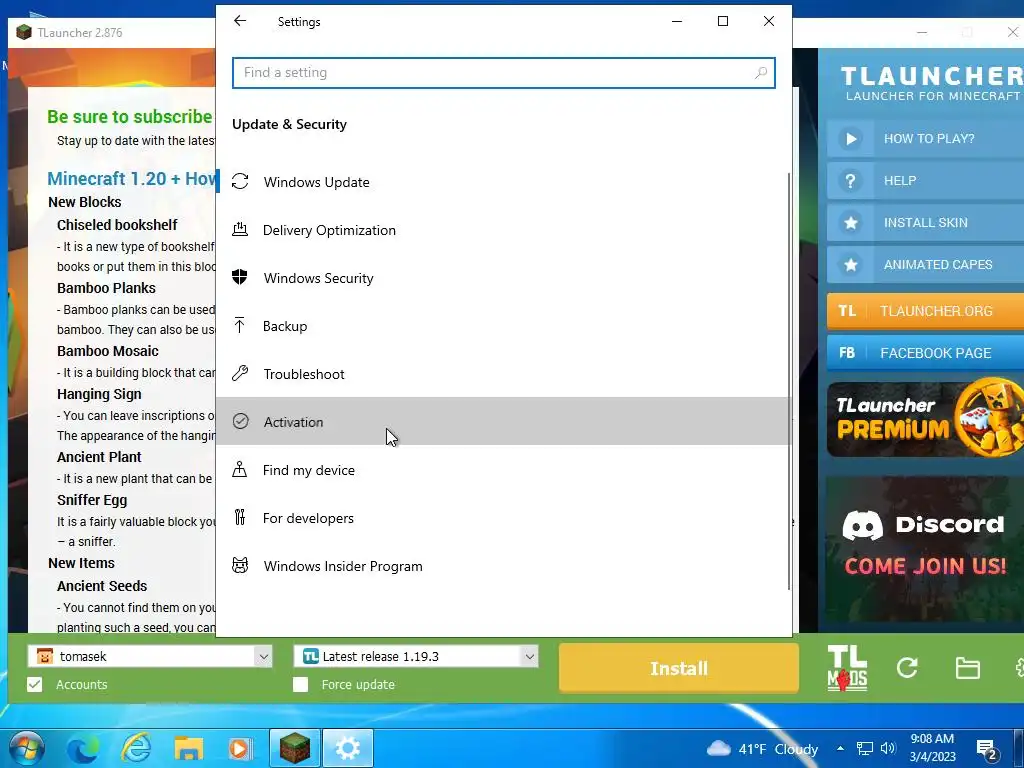Image resolution: width=1024 pixels, height=768 pixels.
Task: Select Troubleshoot label in settings list
Action: coord(304,374)
